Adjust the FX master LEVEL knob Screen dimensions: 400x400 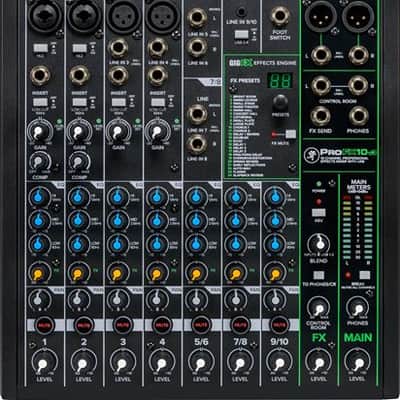(x=318, y=363)
